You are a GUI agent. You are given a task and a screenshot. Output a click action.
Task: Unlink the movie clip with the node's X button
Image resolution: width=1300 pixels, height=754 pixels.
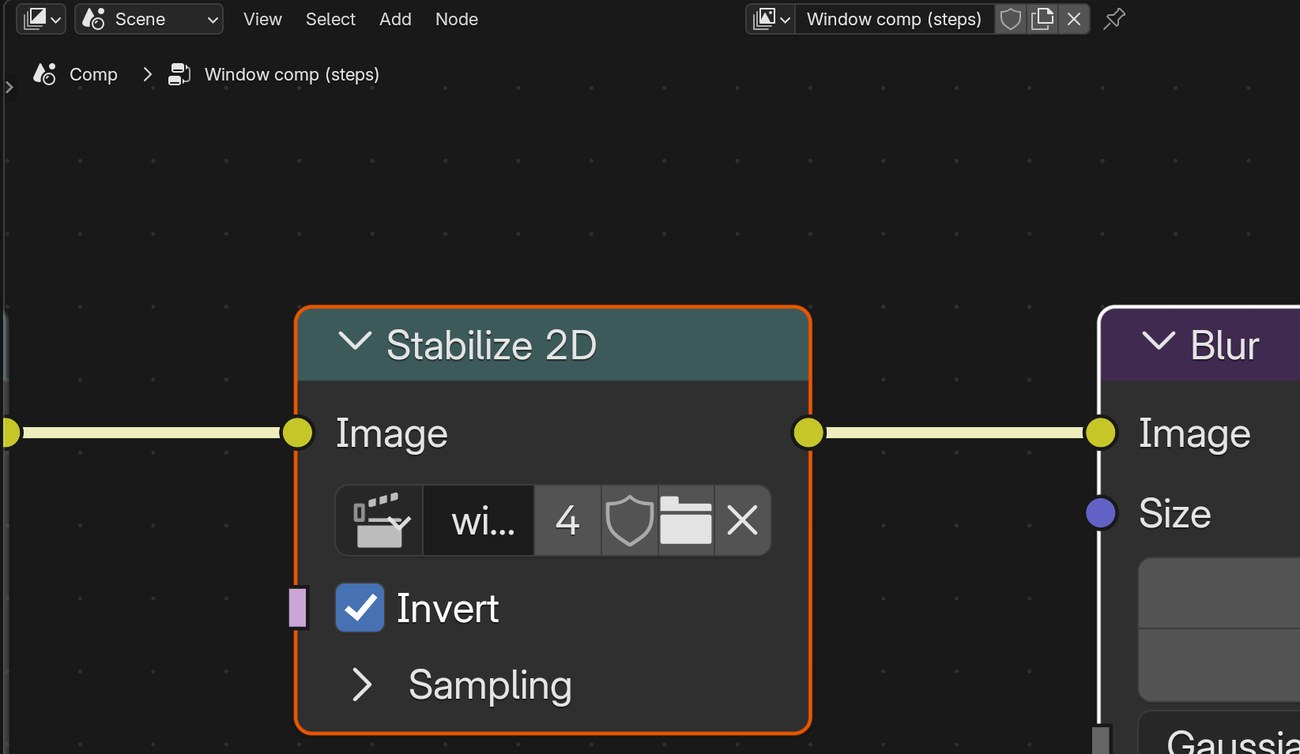(x=742, y=520)
